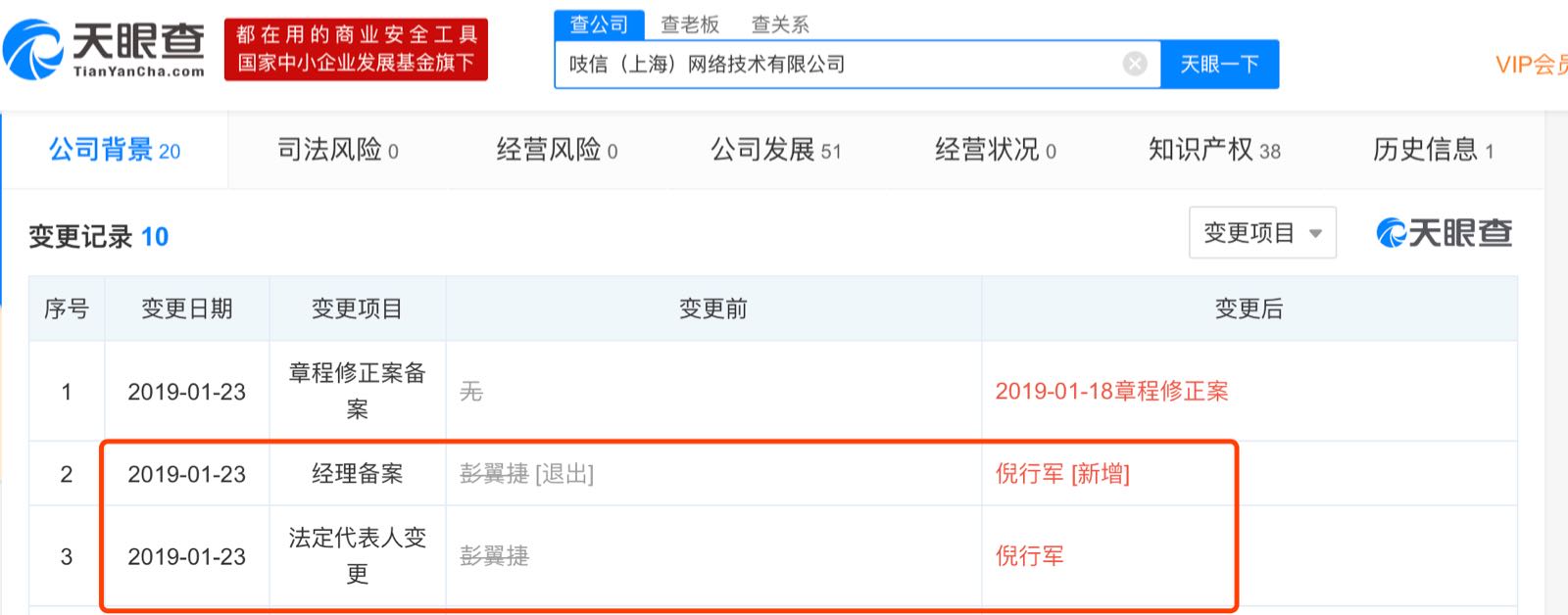Click 倪行军 [新增] in the 经理备案 row
This screenshot has height=615, width=1568.
tap(1062, 474)
